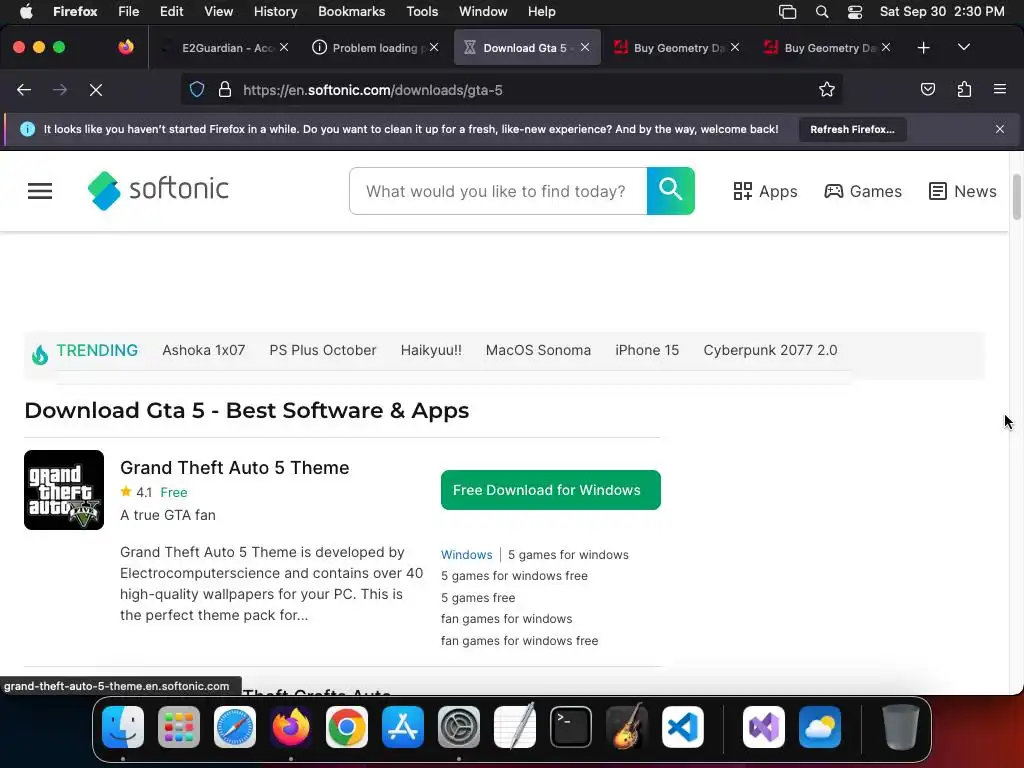Open the Ashoka 1x07 trending link
The width and height of the screenshot is (1024, 768).
tap(204, 350)
